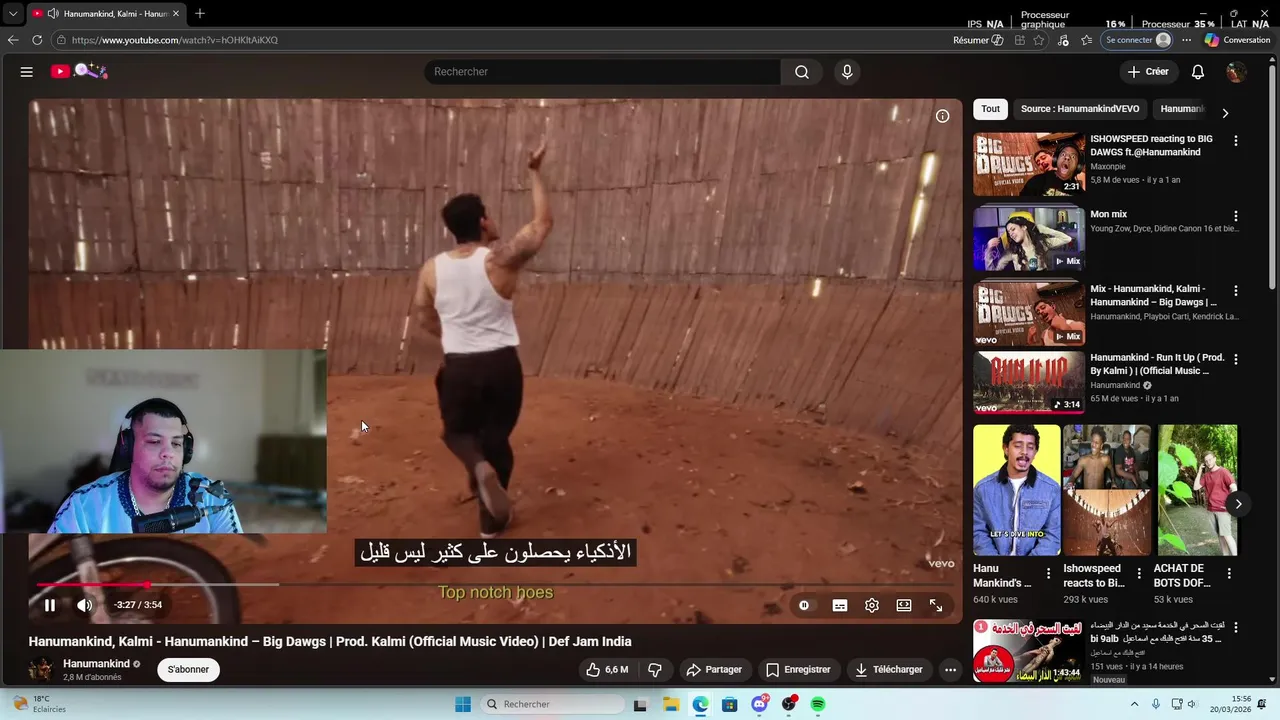Open options for Ishowspeed reacts short
Image resolution: width=1280 pixels, height=720 pixels.
(1138, 573)
